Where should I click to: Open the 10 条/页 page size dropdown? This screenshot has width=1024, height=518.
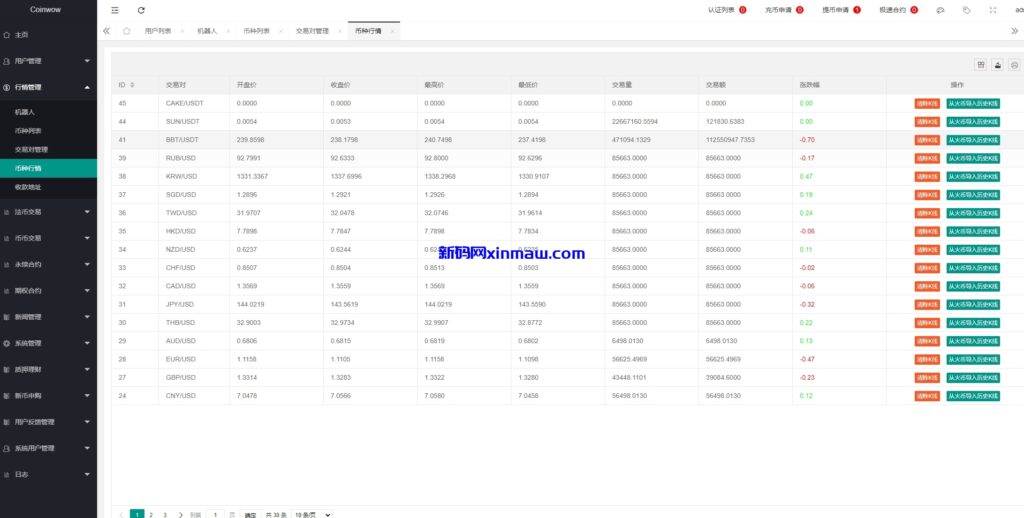(313, 514)
